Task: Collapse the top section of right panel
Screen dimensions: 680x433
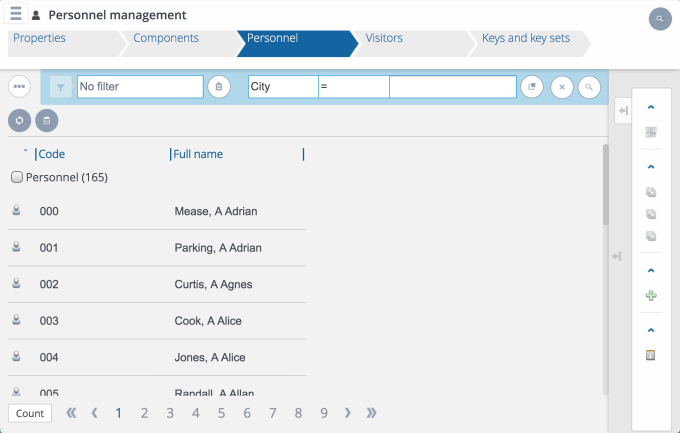Action: (651, 107)
